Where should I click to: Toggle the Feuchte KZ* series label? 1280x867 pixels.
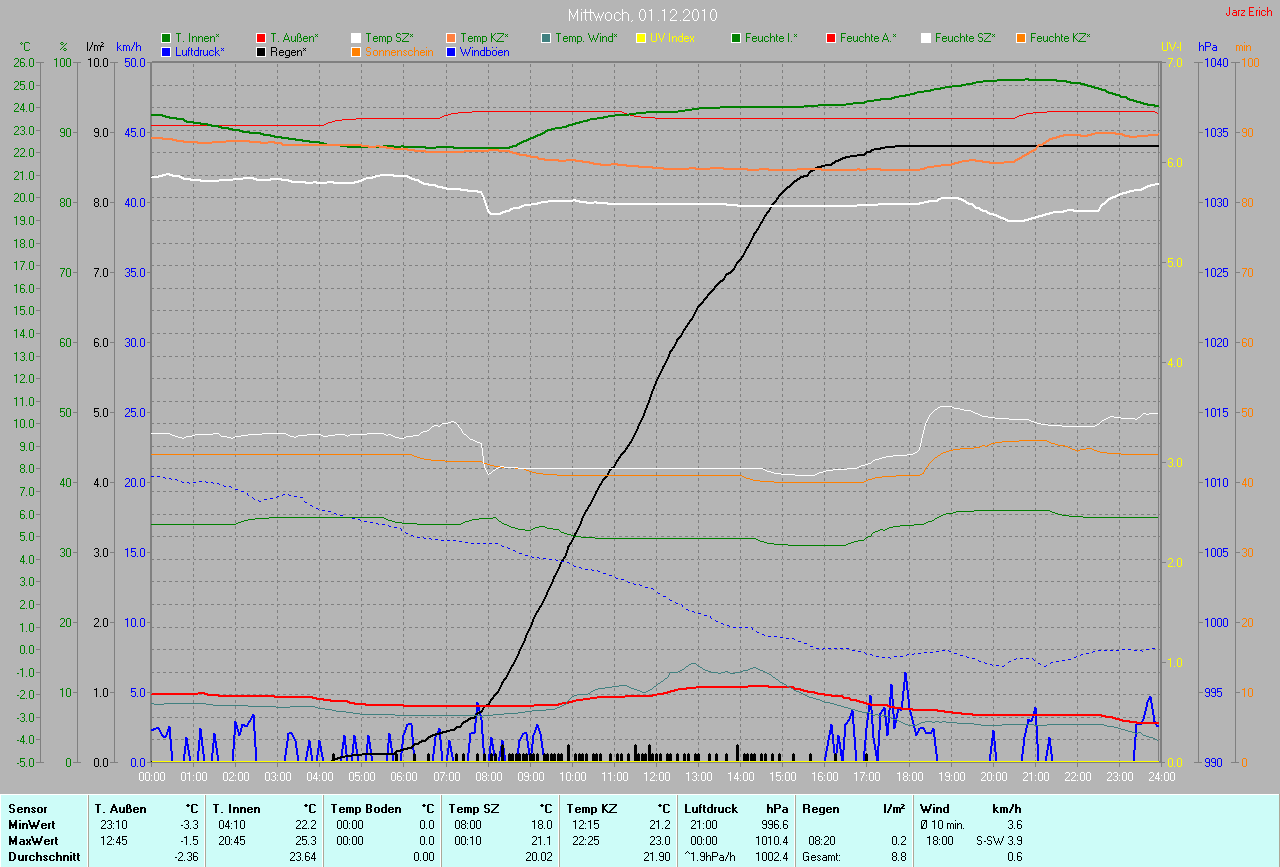tap(1059, 38)
